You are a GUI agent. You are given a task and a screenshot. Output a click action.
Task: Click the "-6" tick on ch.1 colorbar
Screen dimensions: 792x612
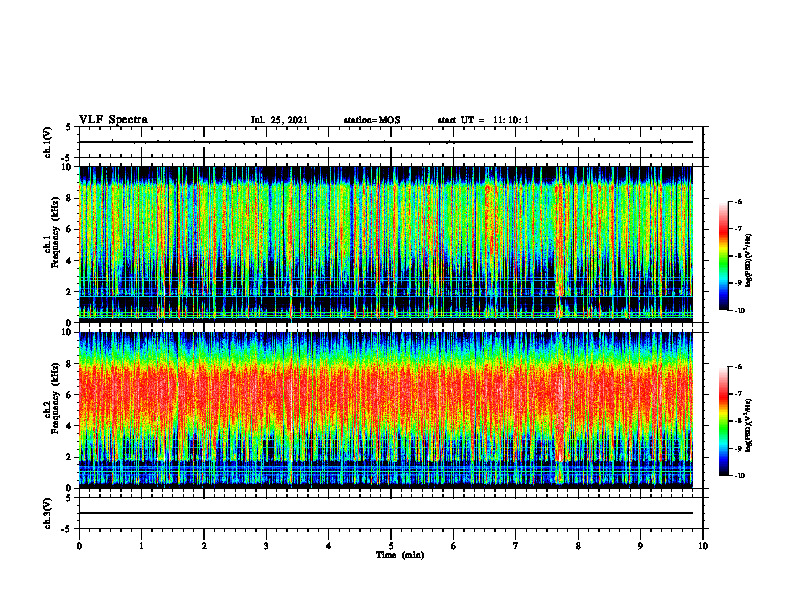tap(738, 201)
